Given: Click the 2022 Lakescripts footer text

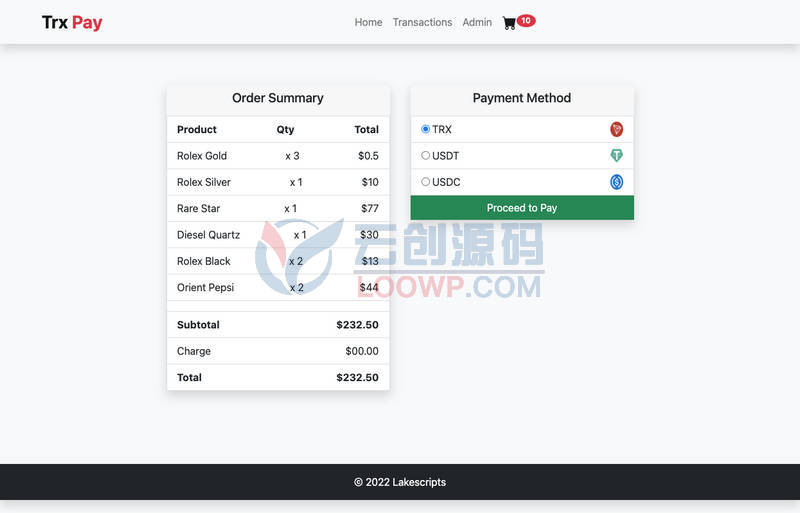Looking at the screenshot, I should [400, 482].
